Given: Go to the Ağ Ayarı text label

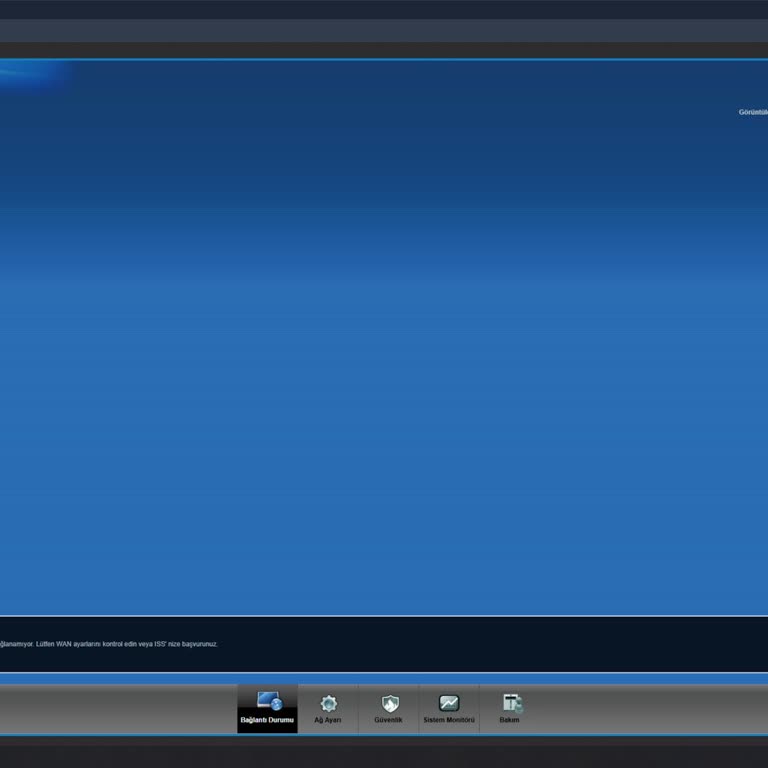Looking at the screenshot, I should (328, 720).
